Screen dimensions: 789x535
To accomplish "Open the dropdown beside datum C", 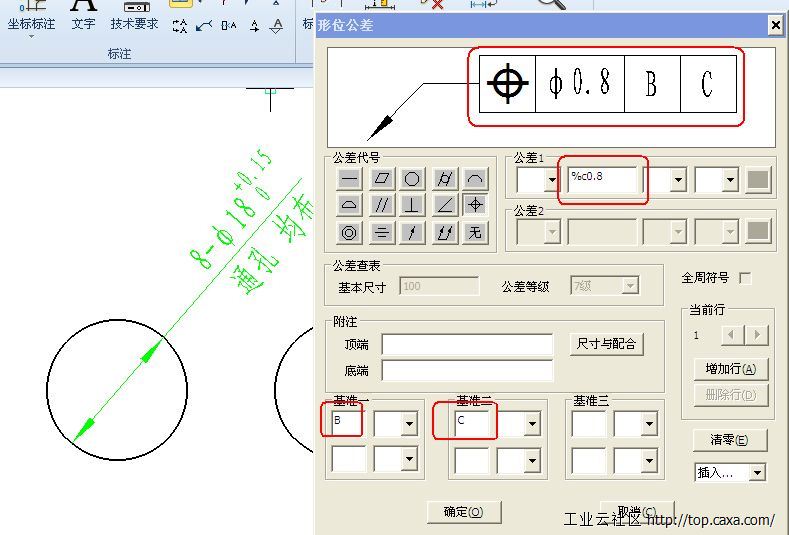I will pos(532,424).
